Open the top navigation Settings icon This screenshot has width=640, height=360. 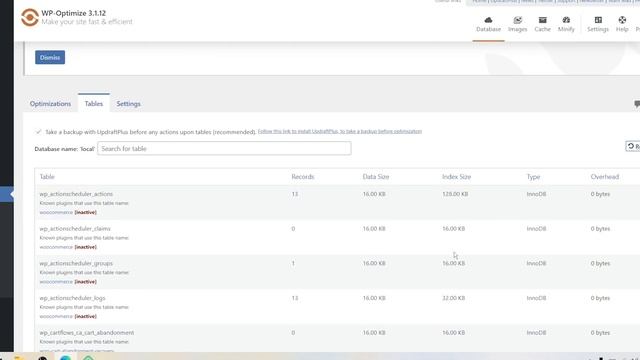(598, 24)
